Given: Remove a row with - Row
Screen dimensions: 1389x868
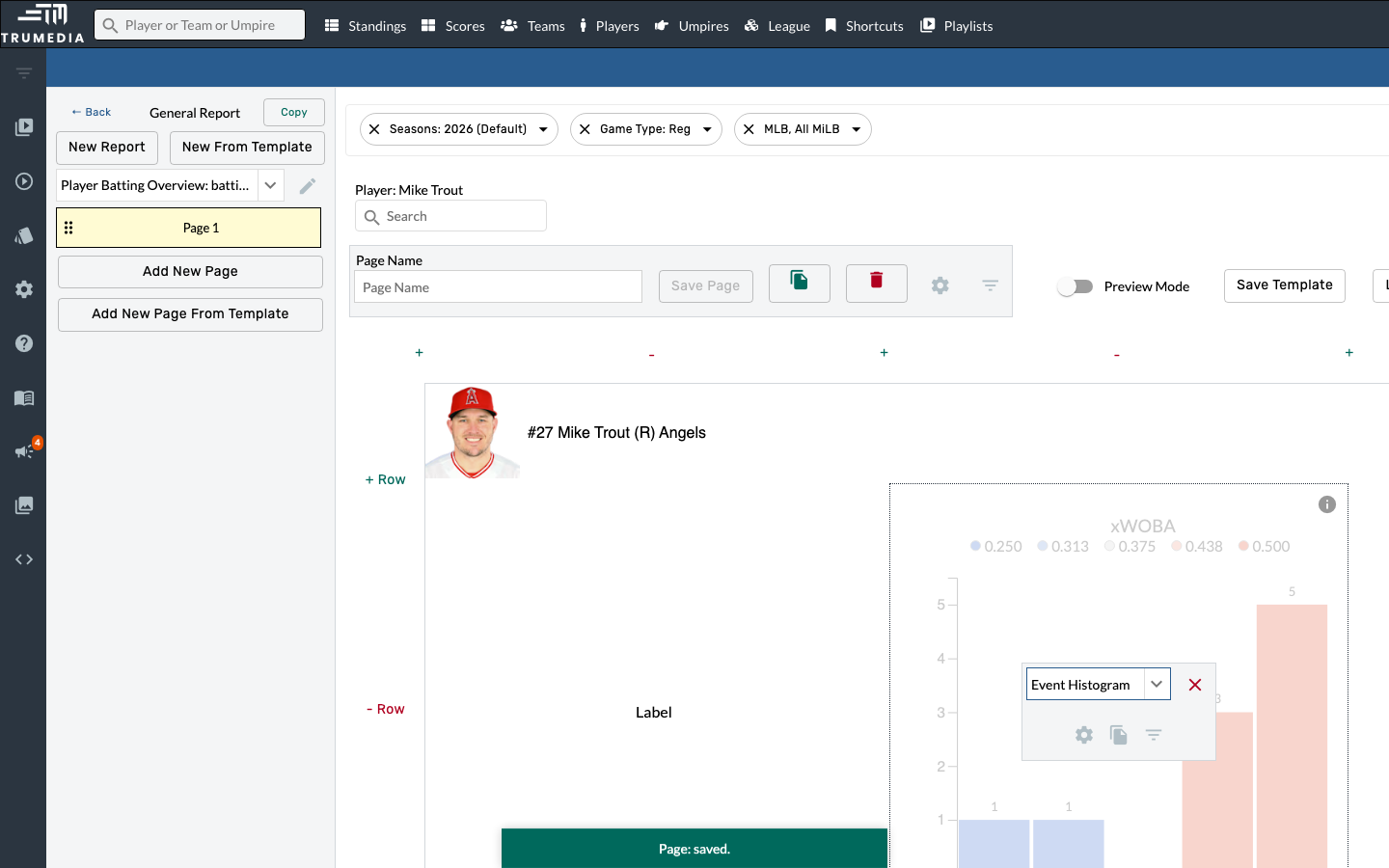Looking at the screenshot, I should tap(385, 709).
